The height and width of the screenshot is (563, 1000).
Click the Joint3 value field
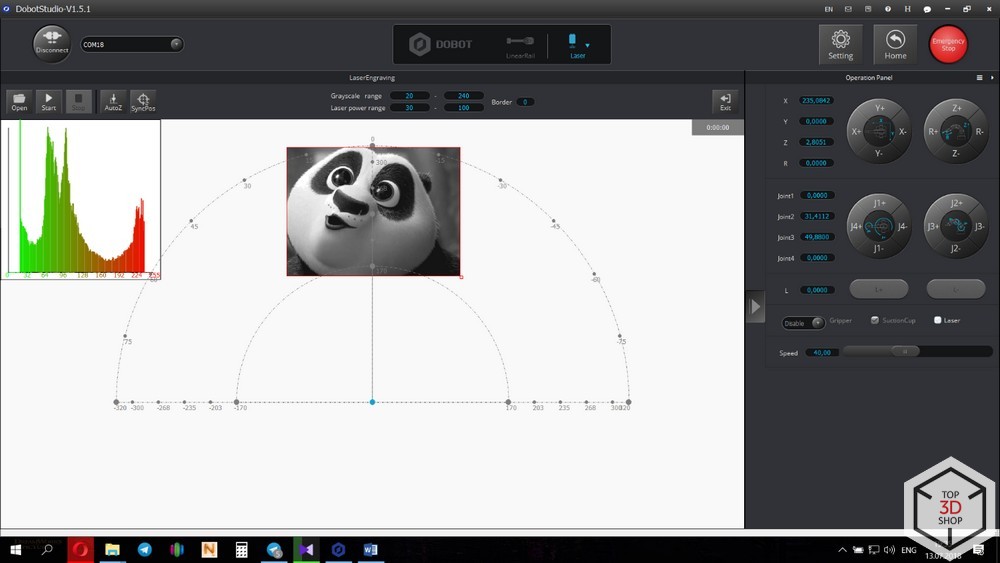pos(817,237)
